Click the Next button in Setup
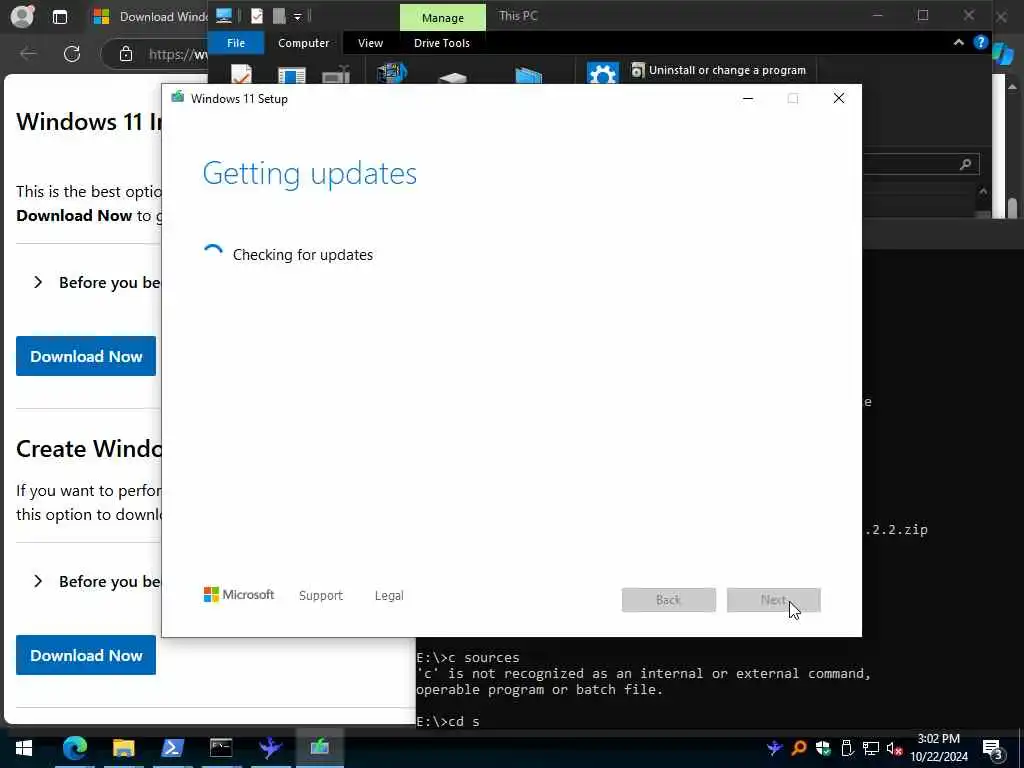The image size is (1024, 768). pos(774,600)
